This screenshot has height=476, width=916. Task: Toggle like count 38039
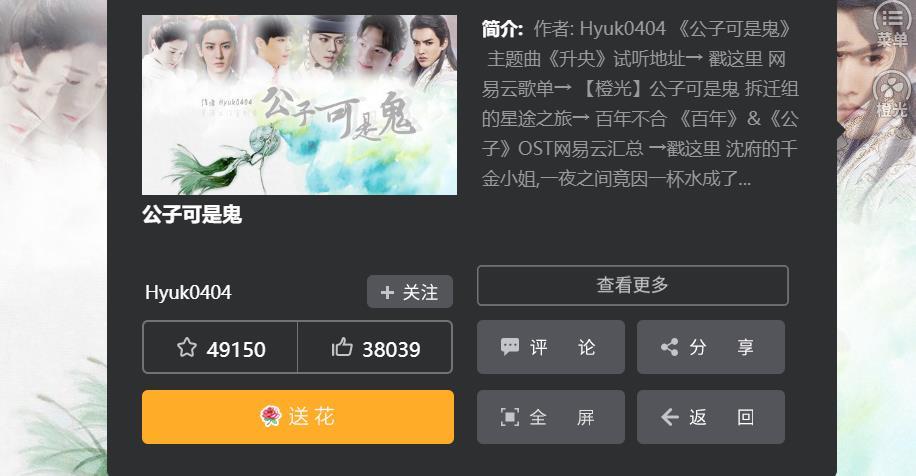(375, 347)
